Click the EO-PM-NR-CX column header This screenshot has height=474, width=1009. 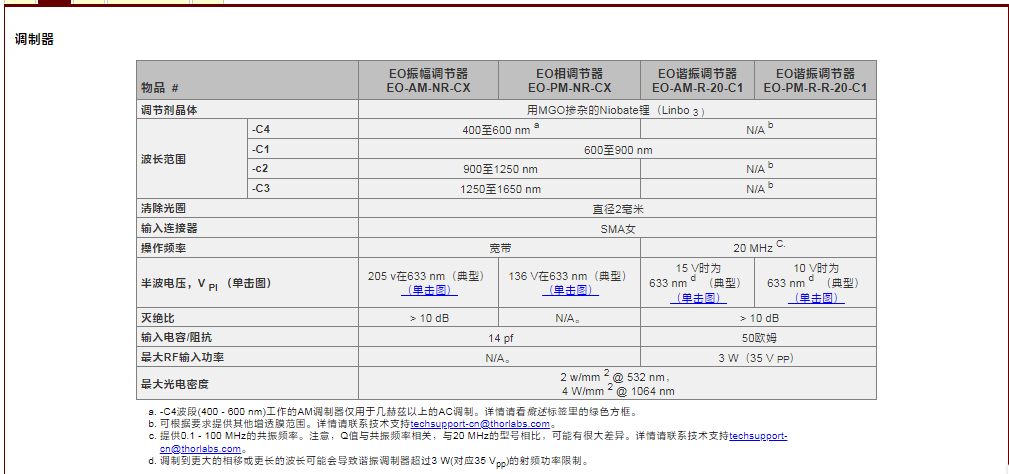pyautogui.click(x=569, y=81)
